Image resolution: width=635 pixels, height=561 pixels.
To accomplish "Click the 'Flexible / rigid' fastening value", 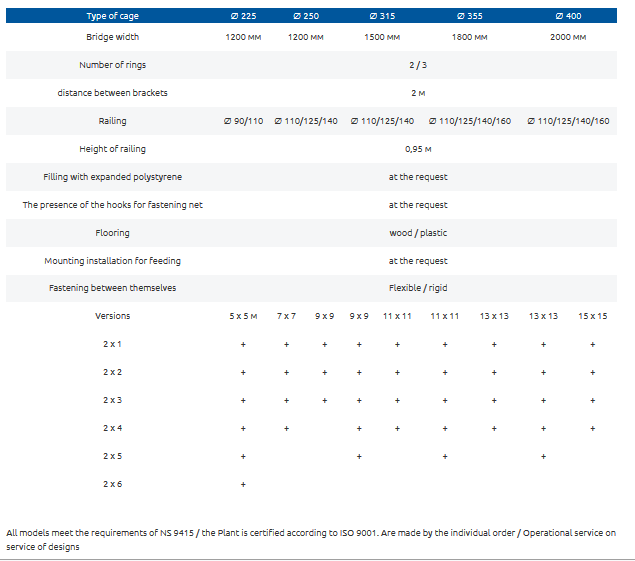I will tap(418, 288).
